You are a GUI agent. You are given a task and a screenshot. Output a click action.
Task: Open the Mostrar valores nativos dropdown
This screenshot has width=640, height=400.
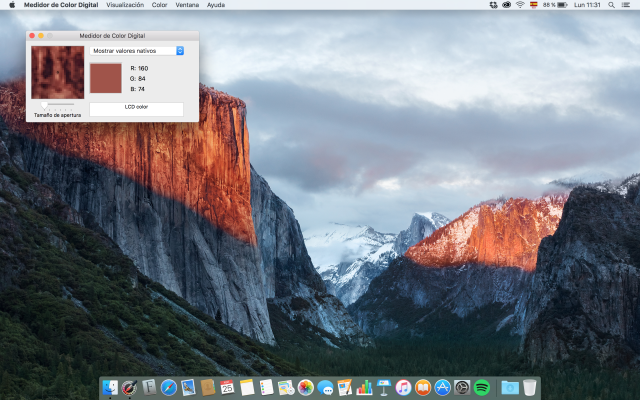pyautogui.click(x=137, y=50)
